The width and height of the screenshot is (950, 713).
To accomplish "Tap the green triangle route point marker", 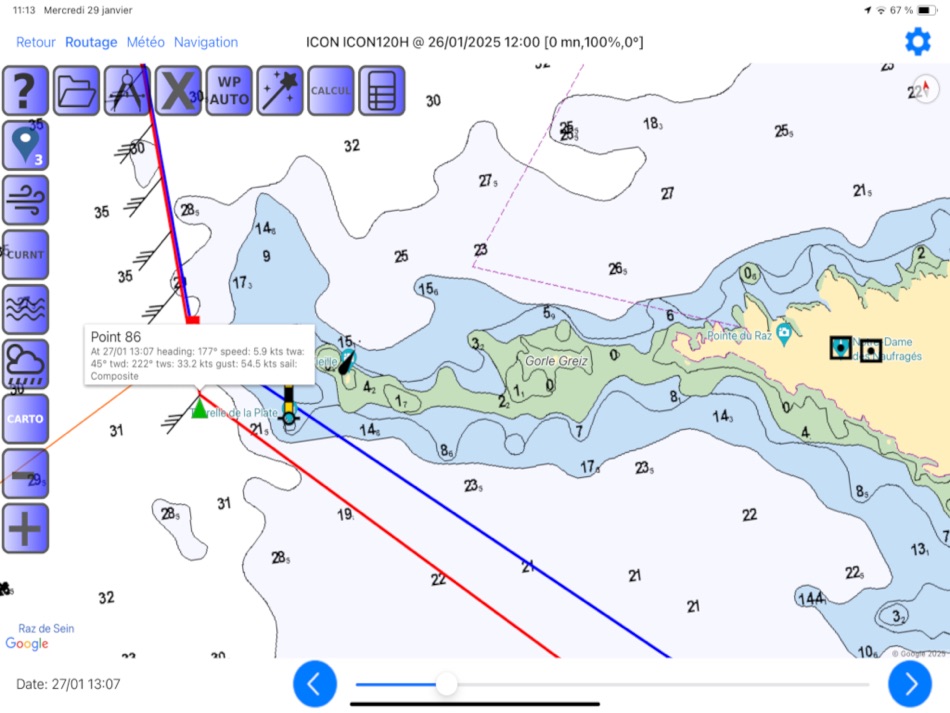I will pyautogui.click(x=199, y=409).
